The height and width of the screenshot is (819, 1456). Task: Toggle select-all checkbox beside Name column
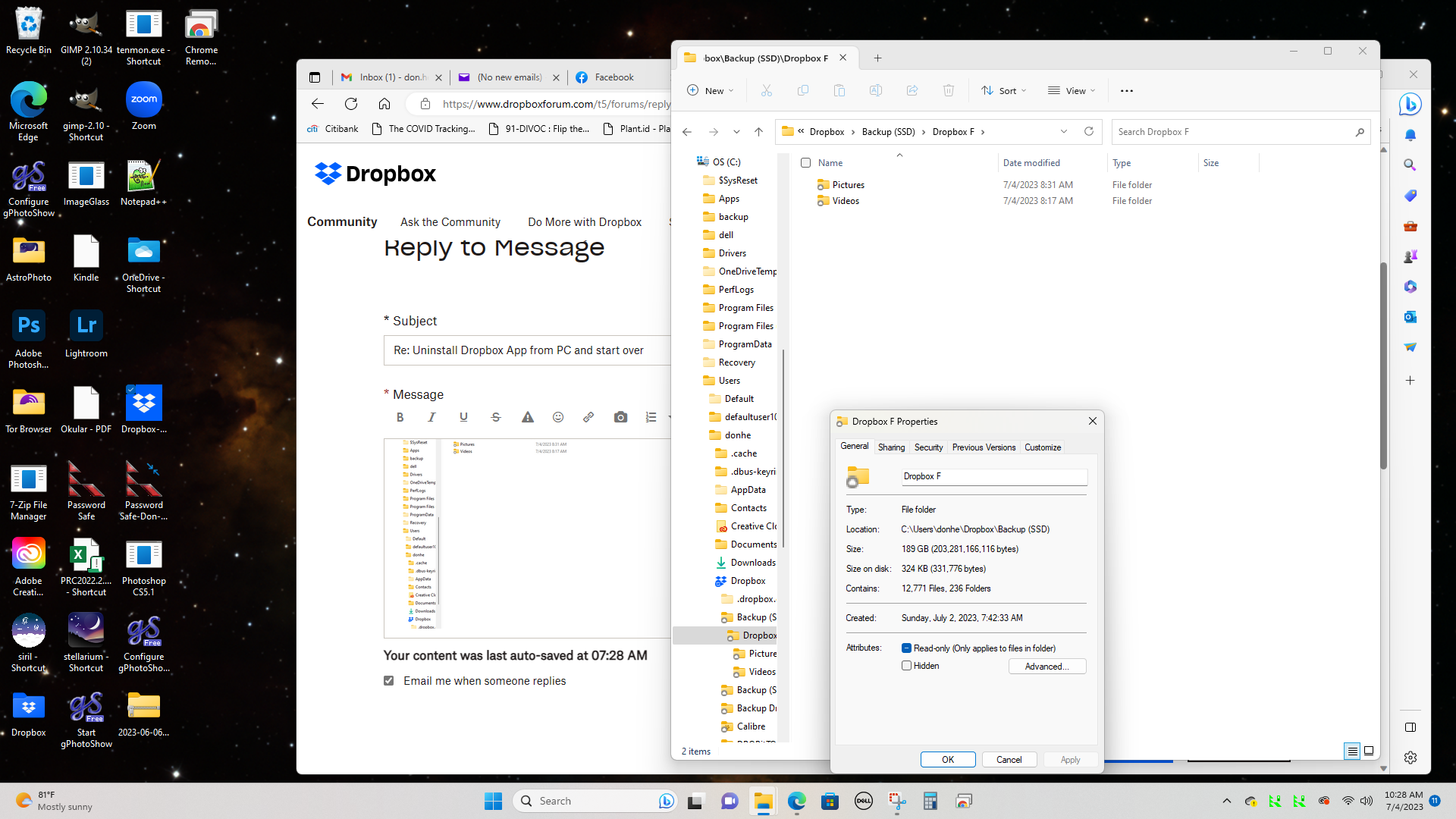[x=806, y=163]
